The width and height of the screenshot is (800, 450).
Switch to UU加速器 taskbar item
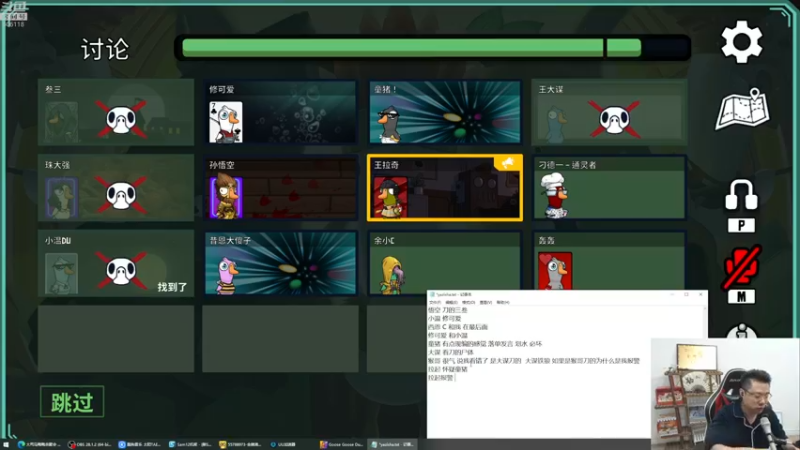[283, 444]
